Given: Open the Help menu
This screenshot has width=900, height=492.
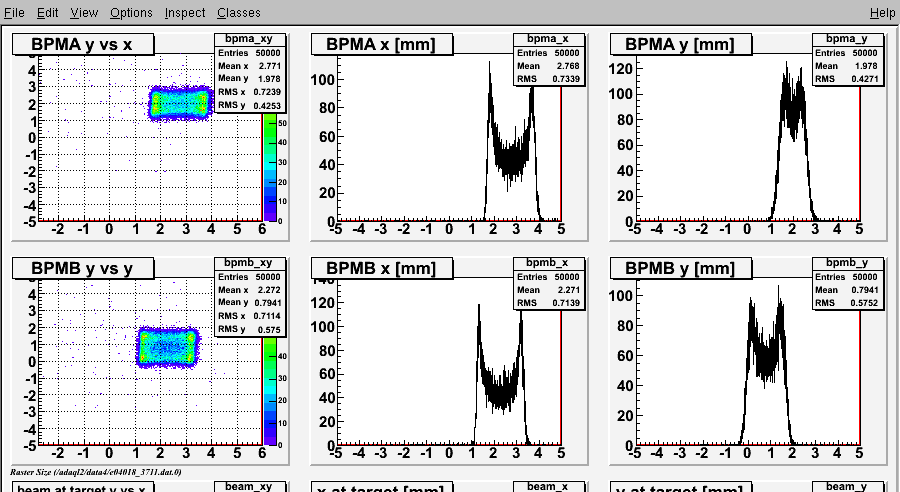Looking at the screenshot, I should pyautogui.click(x=882, y=12).
